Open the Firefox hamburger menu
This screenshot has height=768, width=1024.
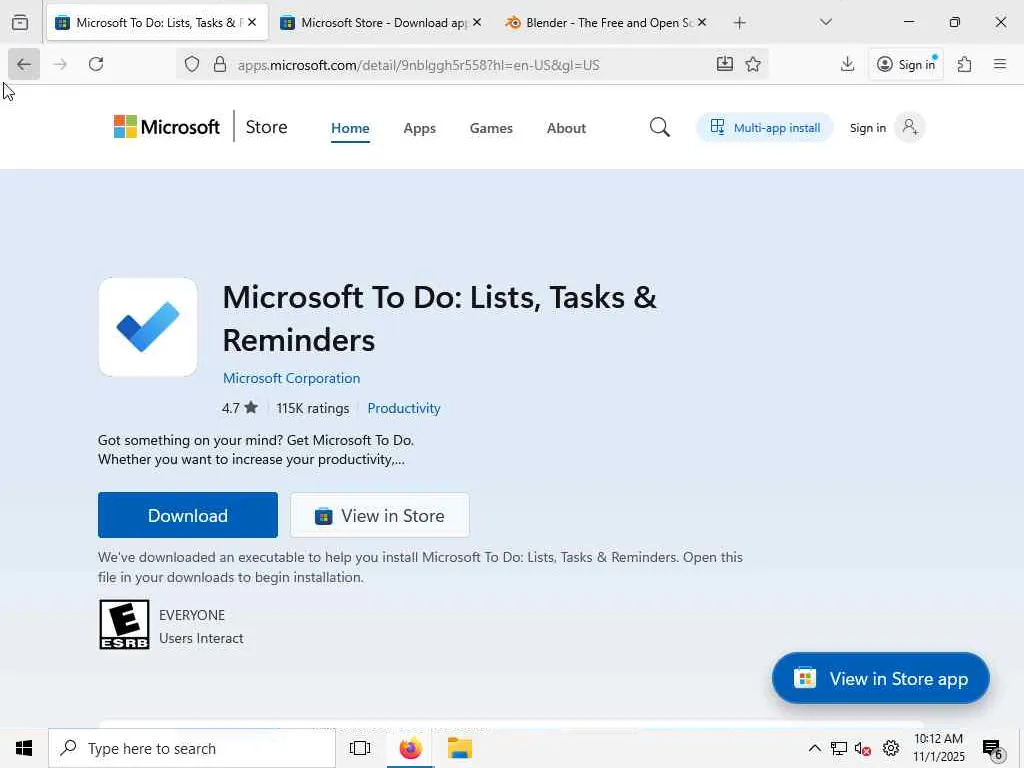coord(1000,64)
